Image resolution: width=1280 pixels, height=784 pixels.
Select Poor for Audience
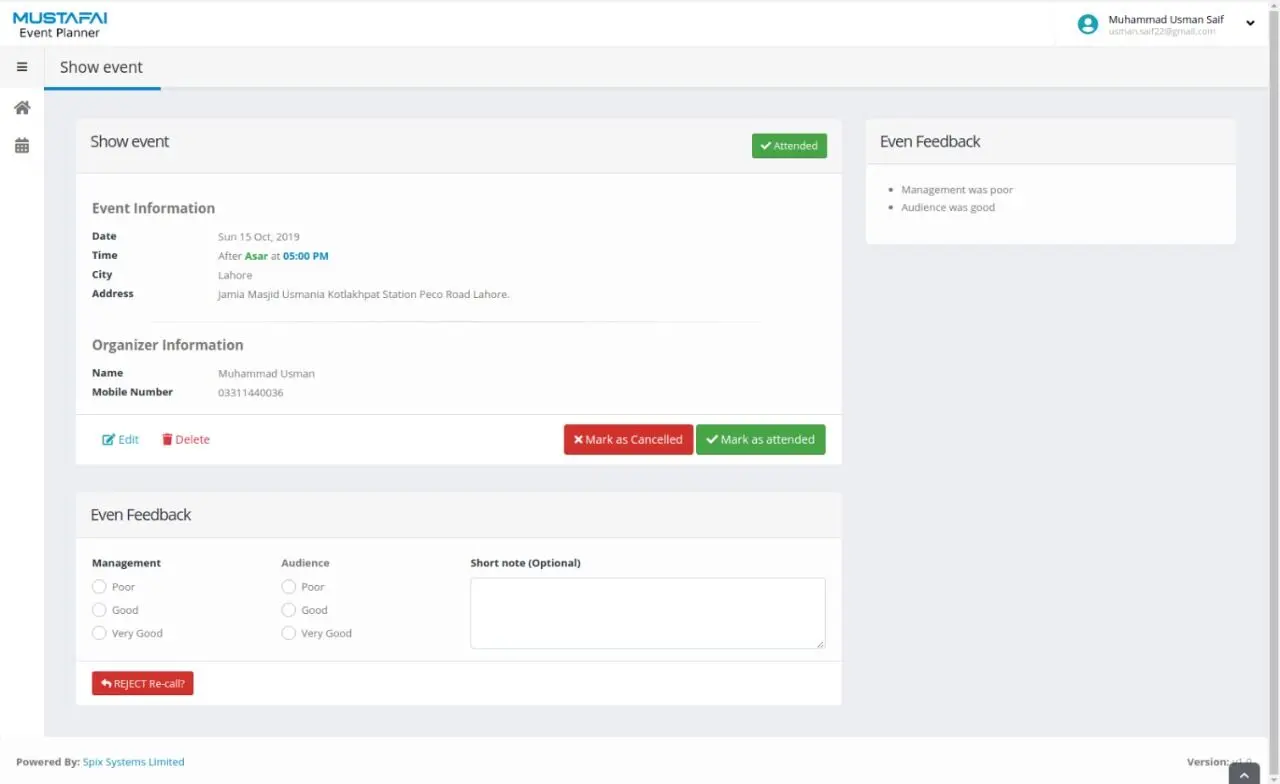click(x=289, y=587)
